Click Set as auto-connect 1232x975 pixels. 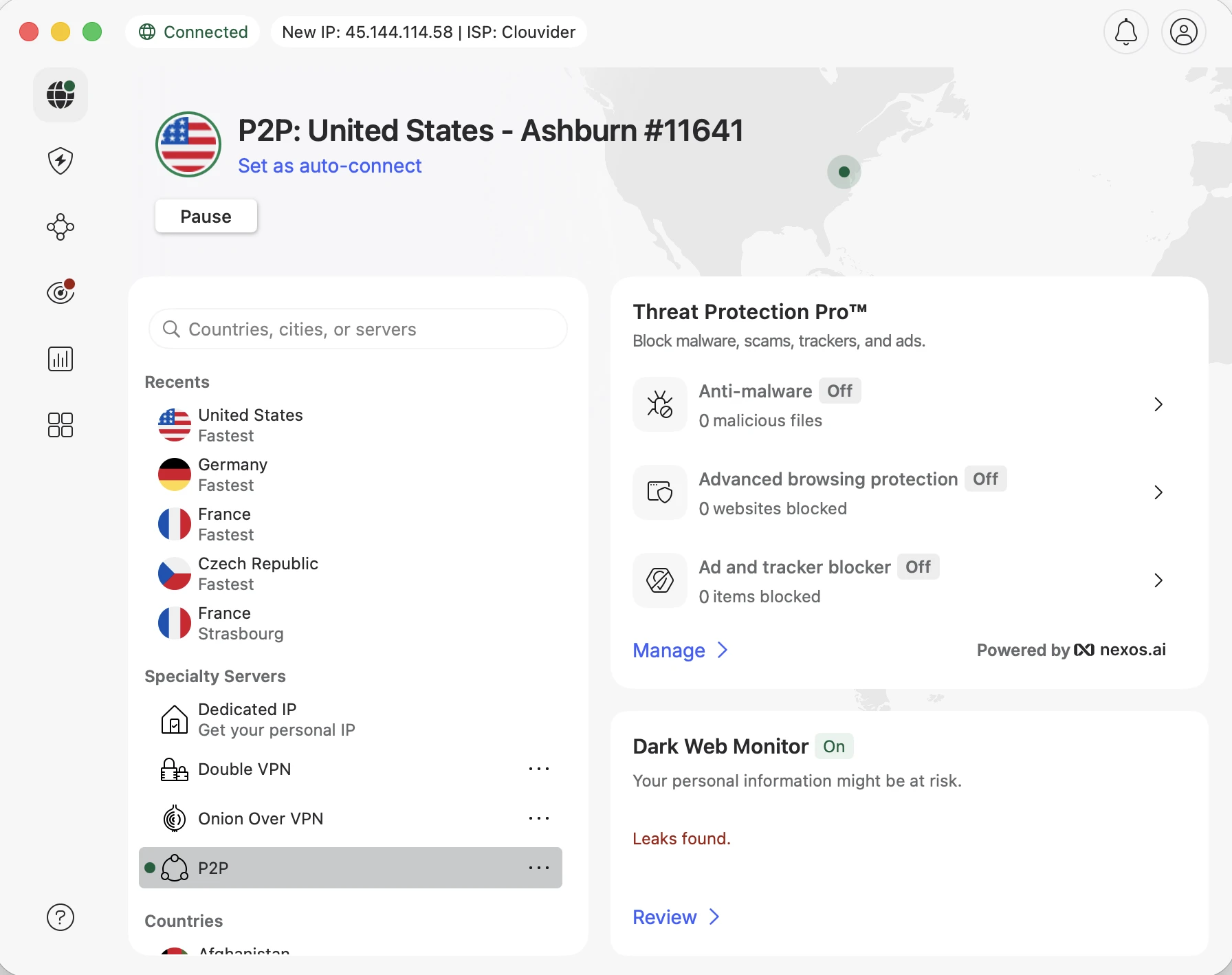pos(330,166)
